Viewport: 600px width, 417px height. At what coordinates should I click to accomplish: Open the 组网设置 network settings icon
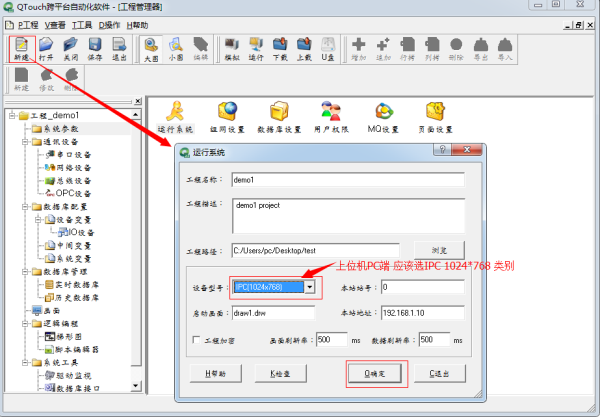[x=227, y=117]
